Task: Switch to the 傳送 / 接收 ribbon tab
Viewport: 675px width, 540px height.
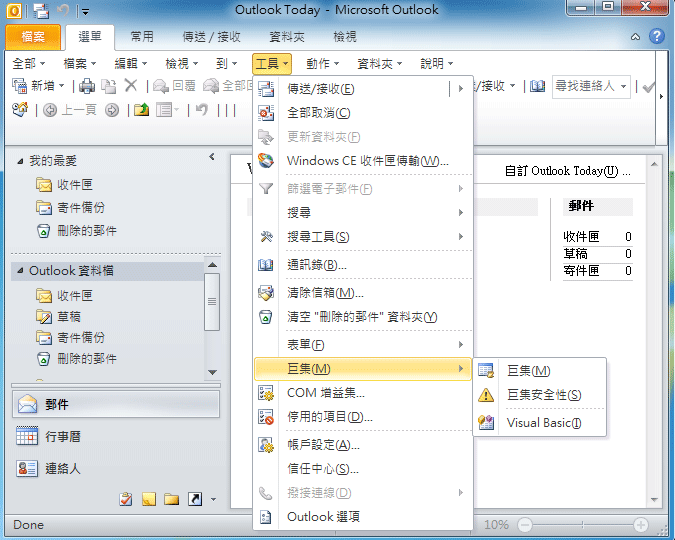Action: point(211,37)
